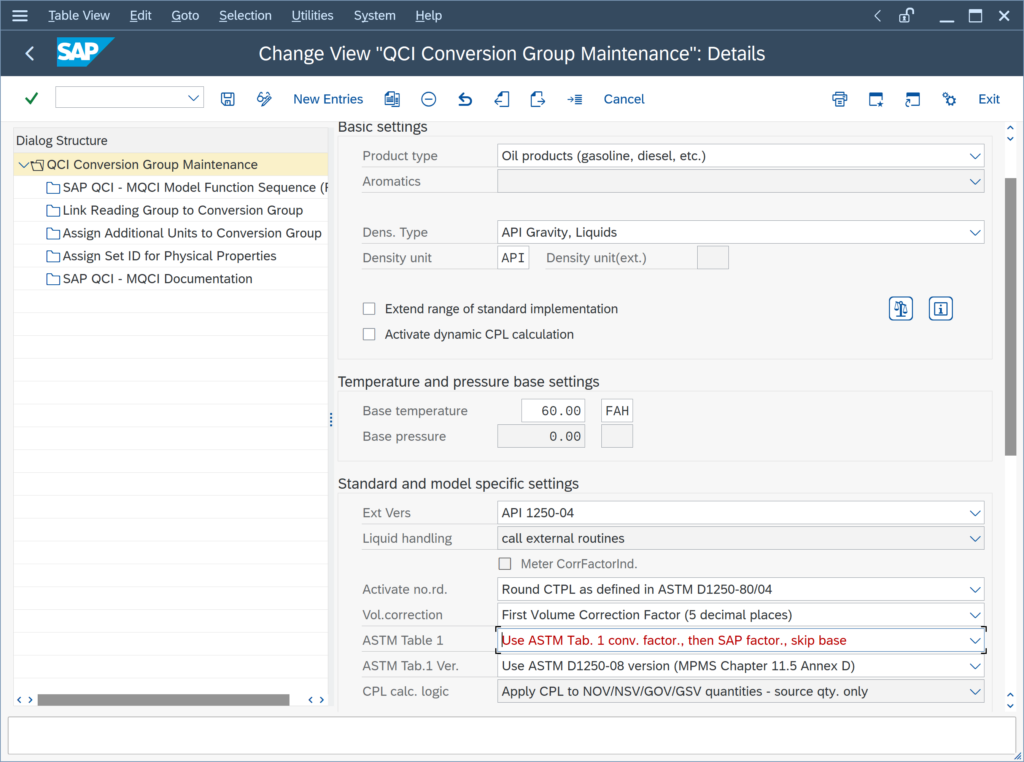Go to the next entry icon
This screenshot has width=1024, height=762.
537,99
